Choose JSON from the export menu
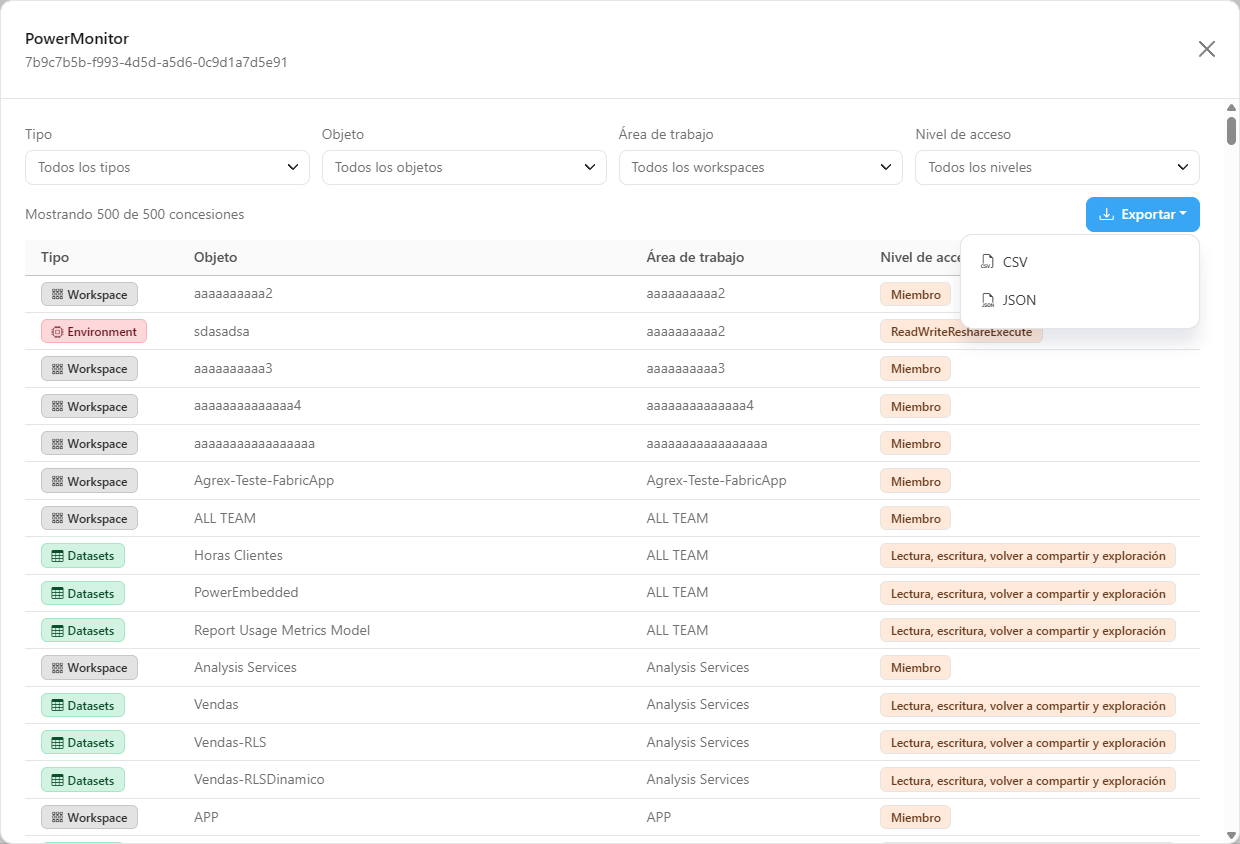The height and width of the screenshot is (844, 1240). click(1079, 300)
